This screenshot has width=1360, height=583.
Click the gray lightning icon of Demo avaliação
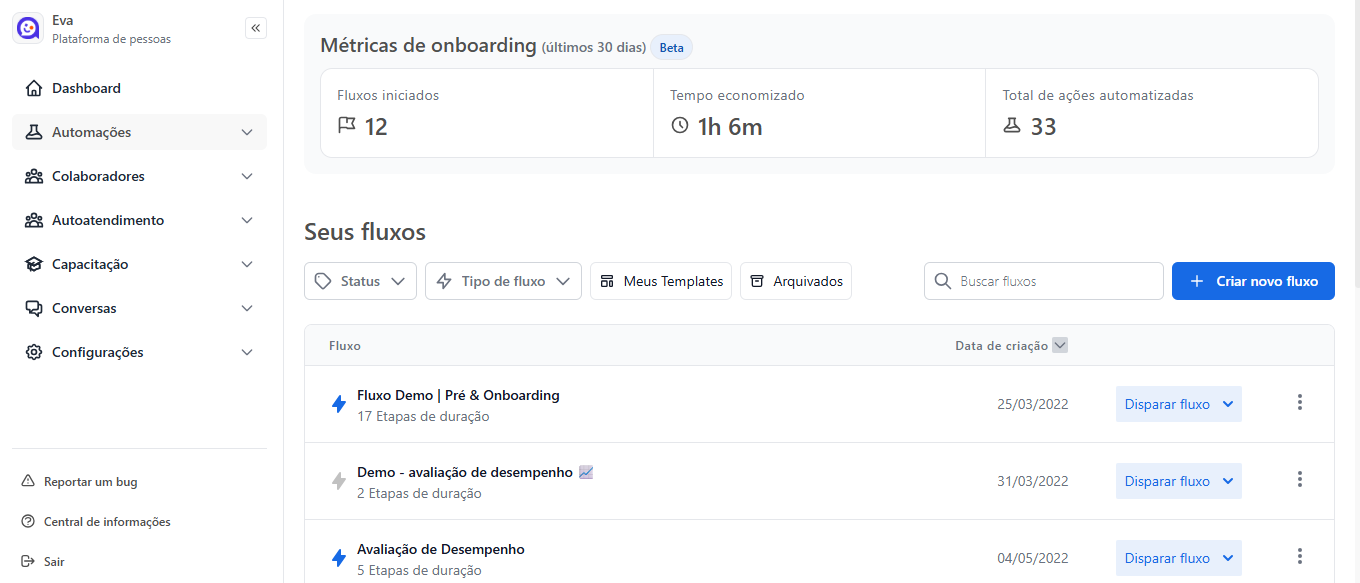339,481
